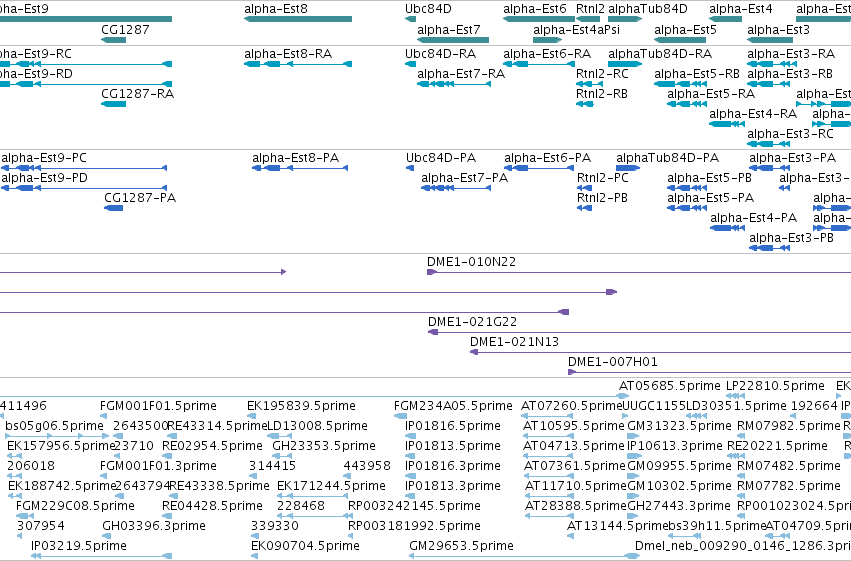Select the GH23353.5prime EST label
This screenshot has width=851, height=561.
pyautogui.click(x=324, y=445)
